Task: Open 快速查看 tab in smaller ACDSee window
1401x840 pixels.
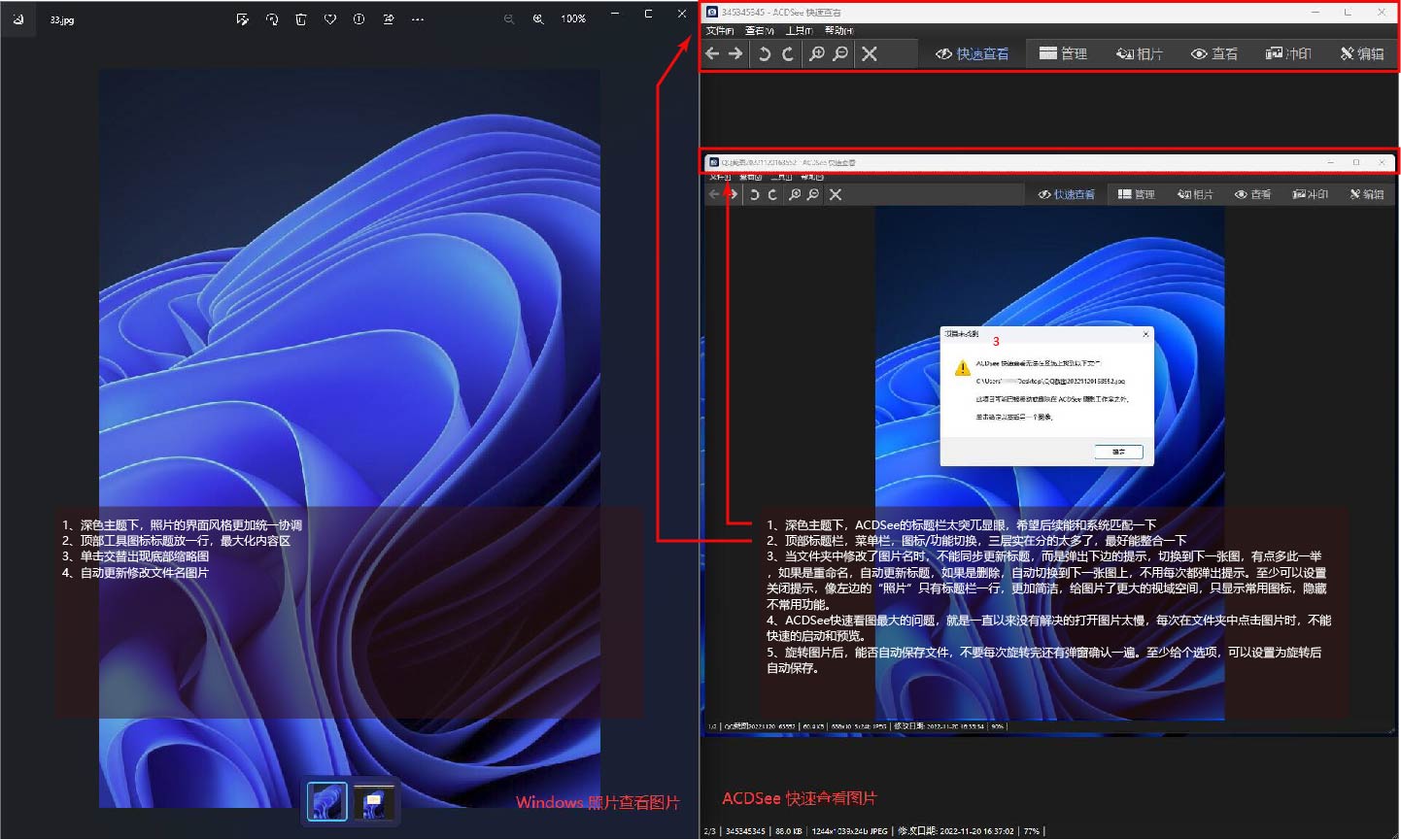Action: pyautogui.click(x=1067, y=195)
